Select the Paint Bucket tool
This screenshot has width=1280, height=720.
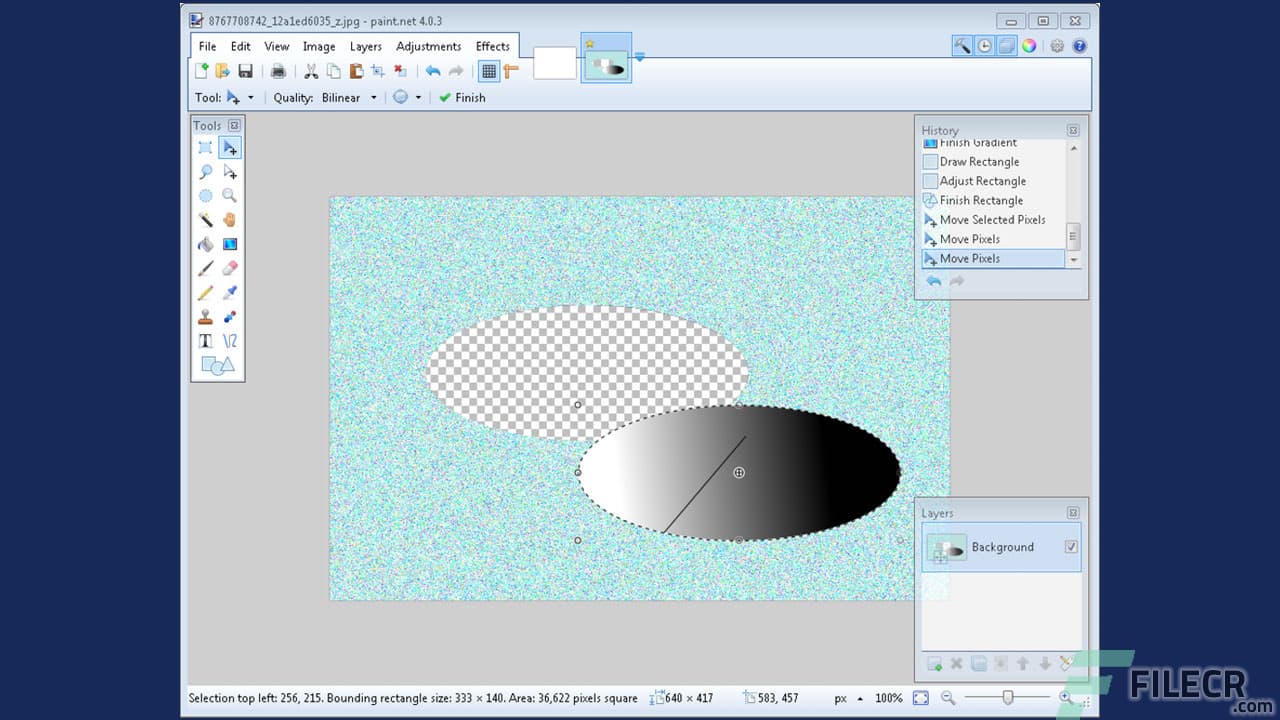[206, 243]
